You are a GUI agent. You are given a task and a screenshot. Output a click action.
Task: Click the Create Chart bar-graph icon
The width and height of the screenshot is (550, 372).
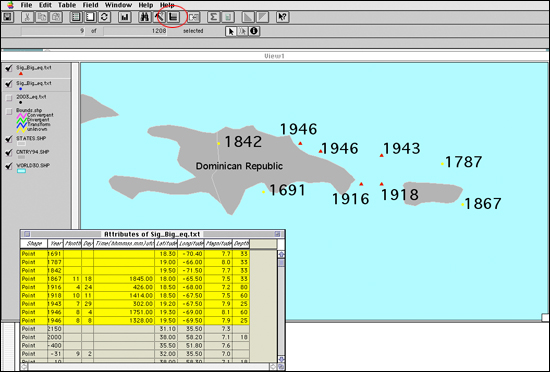pos(125,17)
